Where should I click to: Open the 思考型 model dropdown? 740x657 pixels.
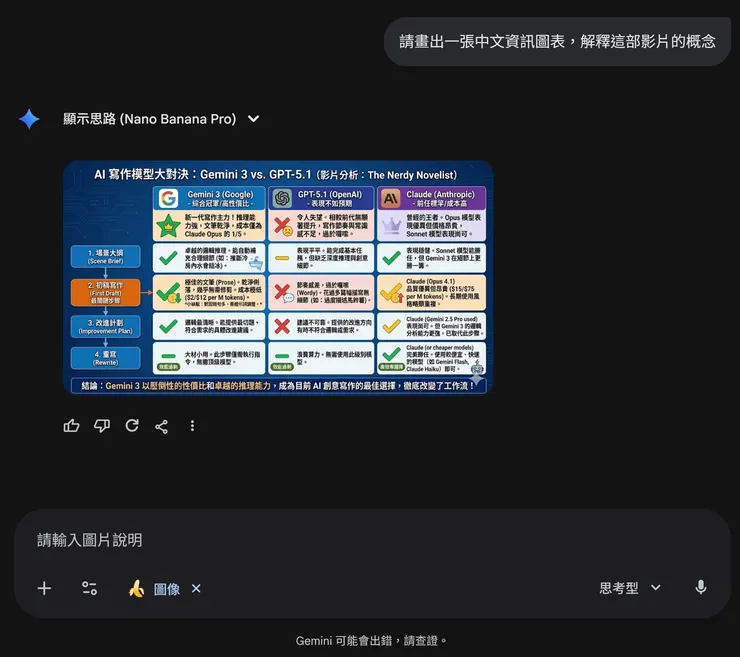(x=630, y=588)
